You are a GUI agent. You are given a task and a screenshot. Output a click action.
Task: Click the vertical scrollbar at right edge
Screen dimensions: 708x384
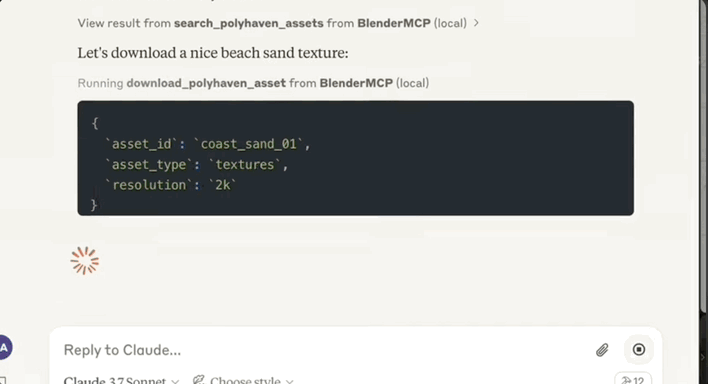pos(703,156)
